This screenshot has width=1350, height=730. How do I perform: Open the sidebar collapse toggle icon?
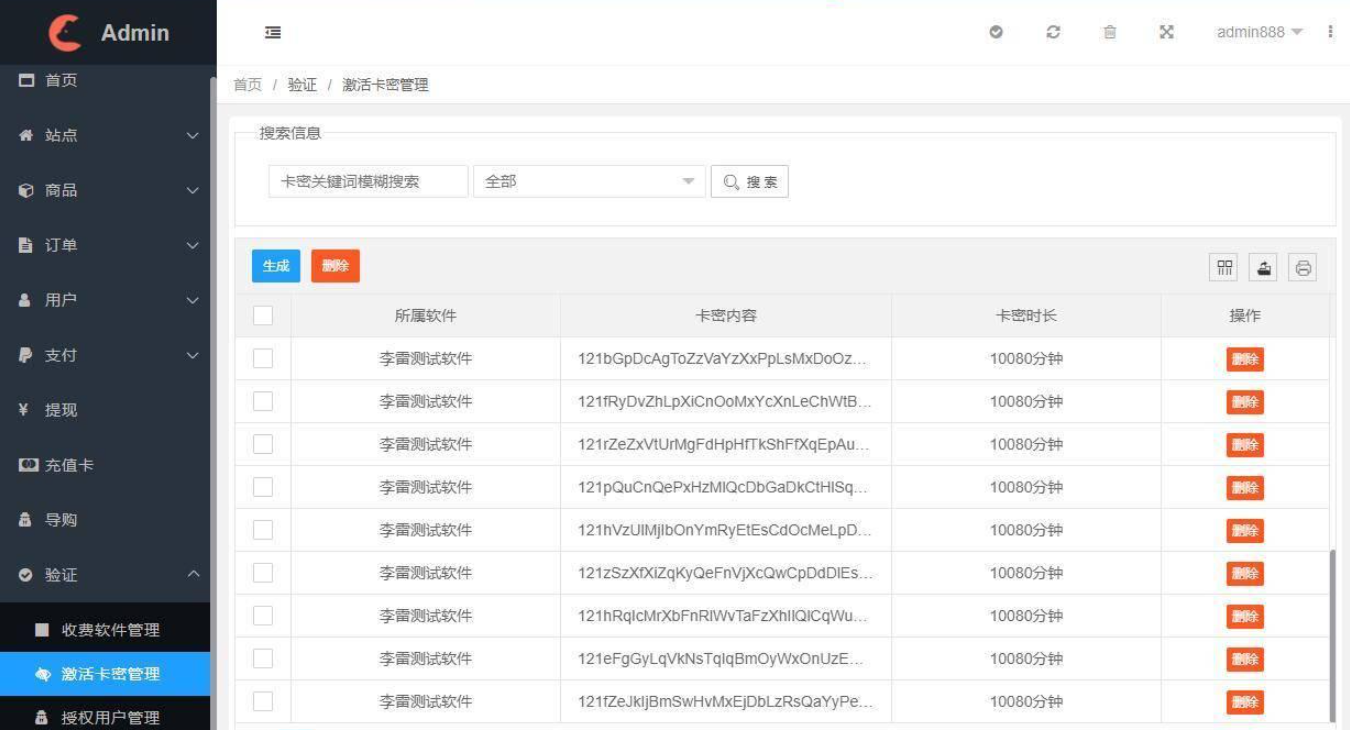pos(272,32)
